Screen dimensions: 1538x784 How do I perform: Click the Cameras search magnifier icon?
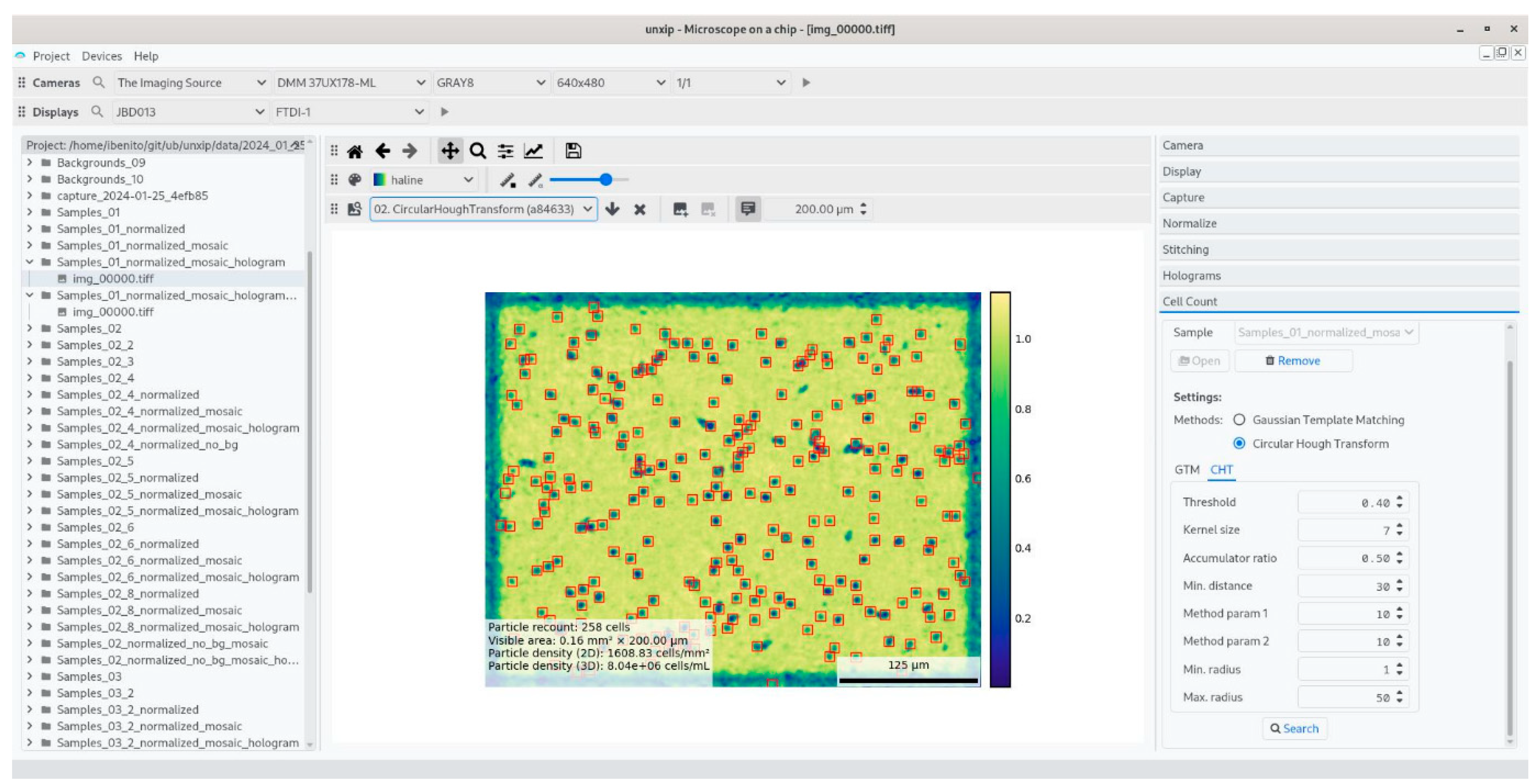coord(98,82)
